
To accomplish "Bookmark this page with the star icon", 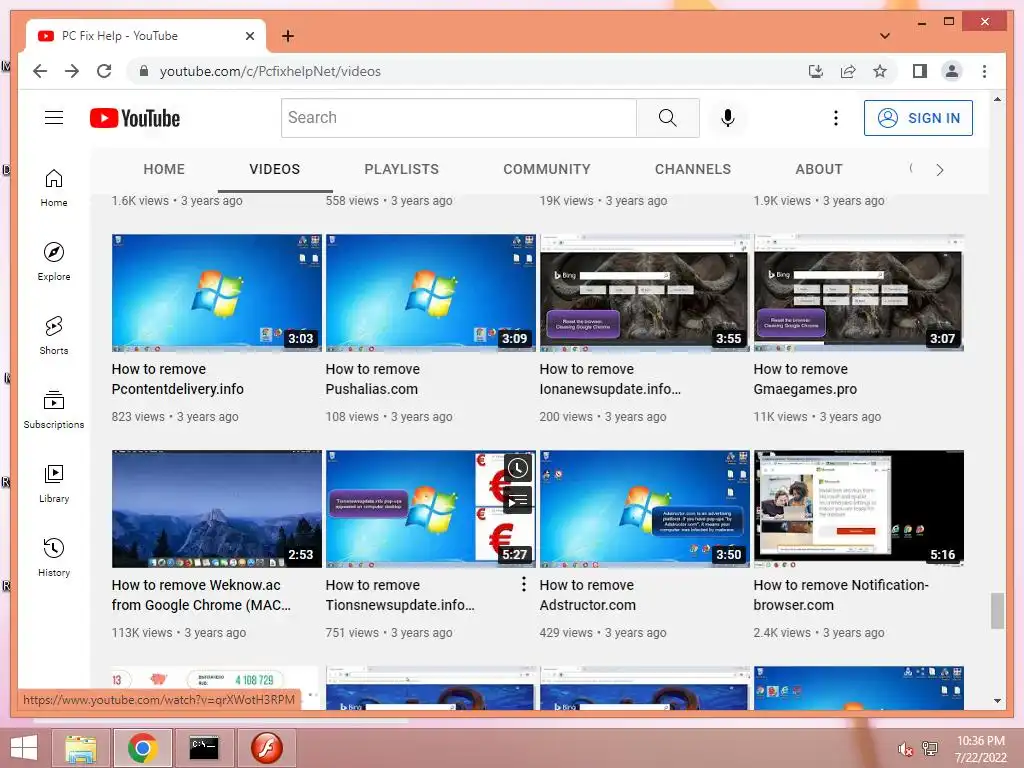I will coord(880,71).
